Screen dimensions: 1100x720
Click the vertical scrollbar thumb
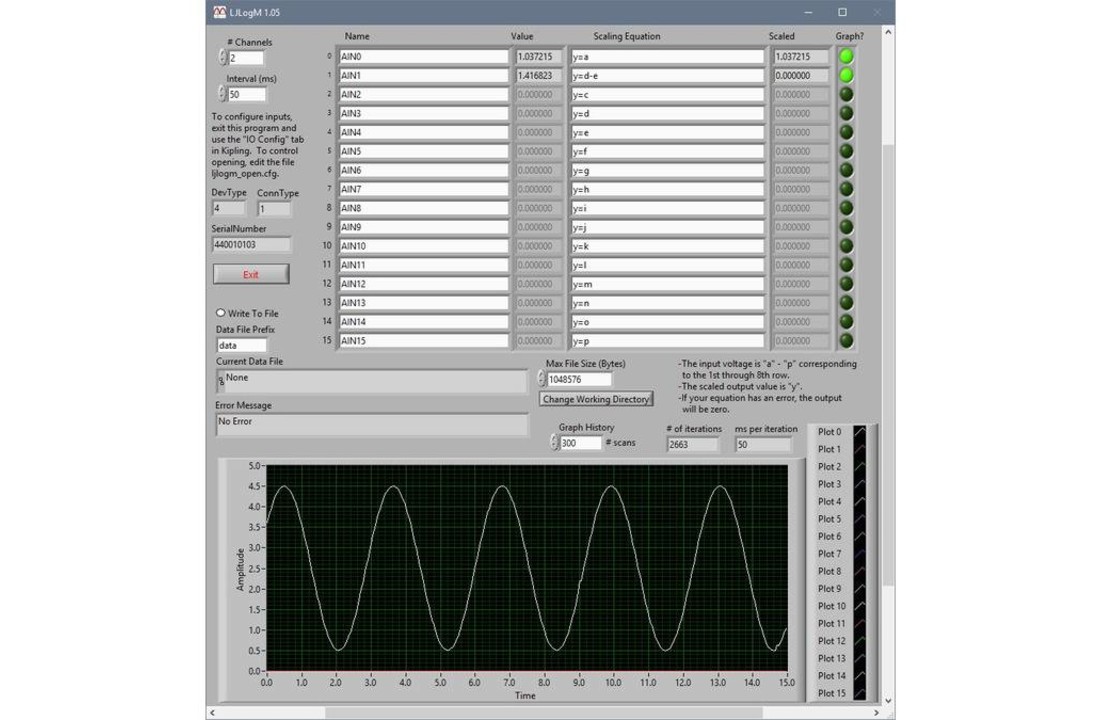click(x=888, y=364)
